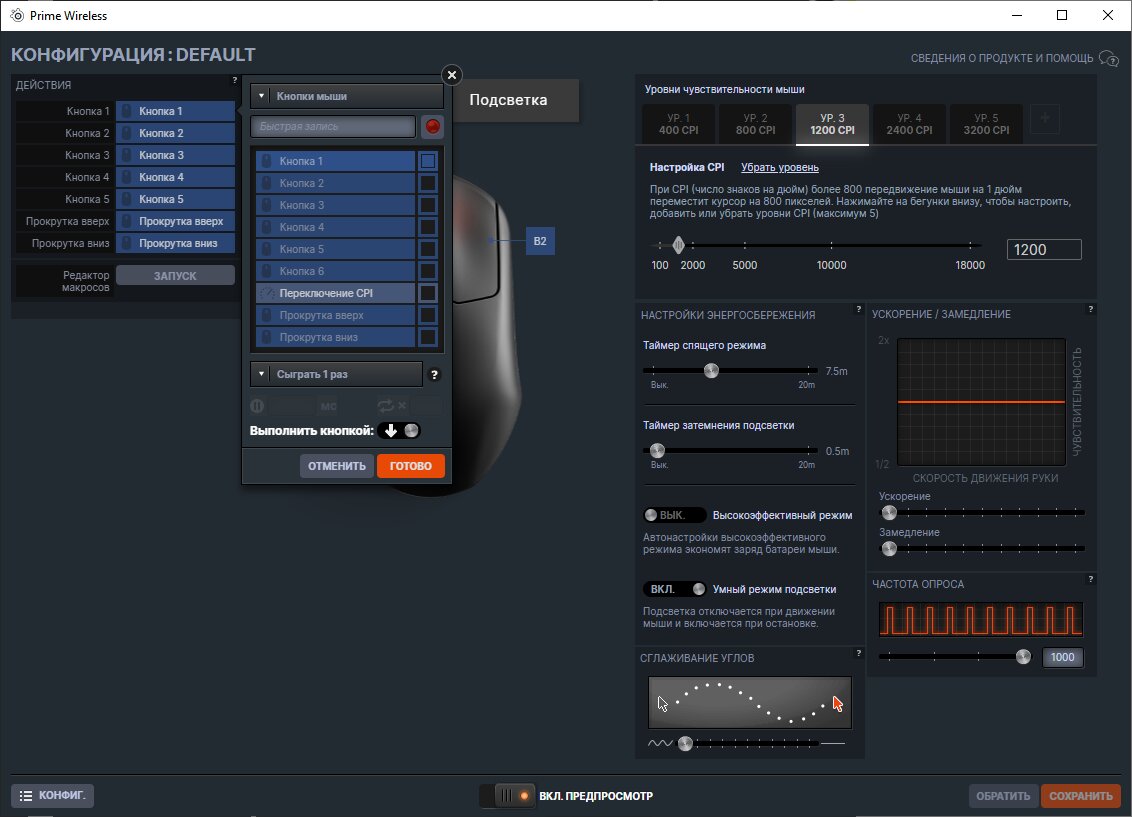
Task: Expand the Кнопки мыши dropdown
Action: coord(347,96)
